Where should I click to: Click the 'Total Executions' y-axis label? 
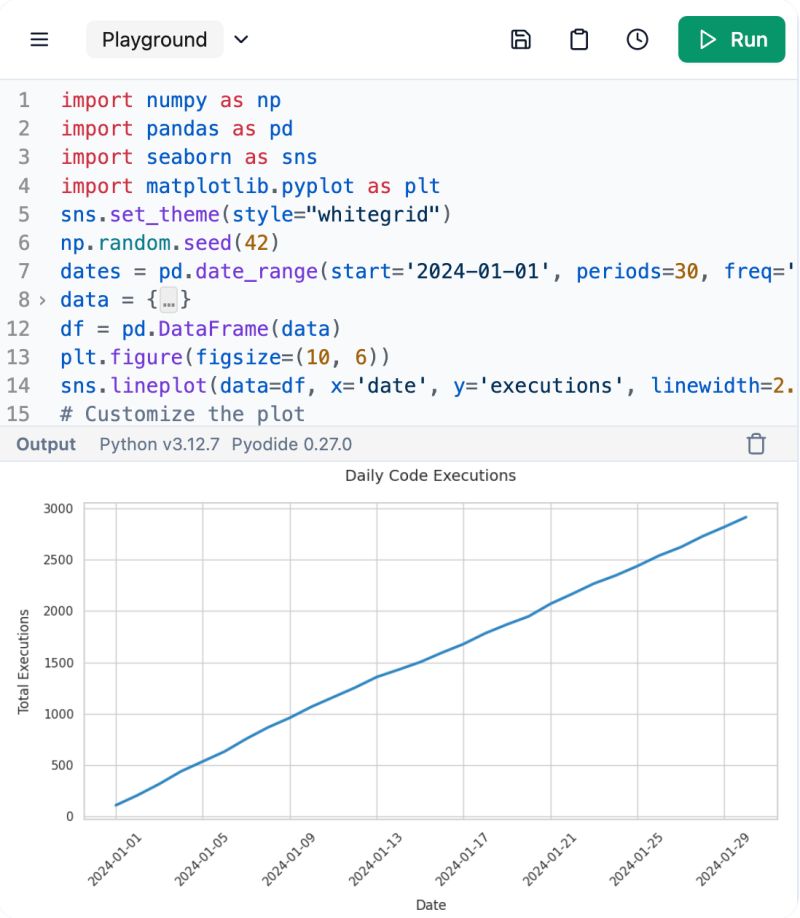[23, 662]
